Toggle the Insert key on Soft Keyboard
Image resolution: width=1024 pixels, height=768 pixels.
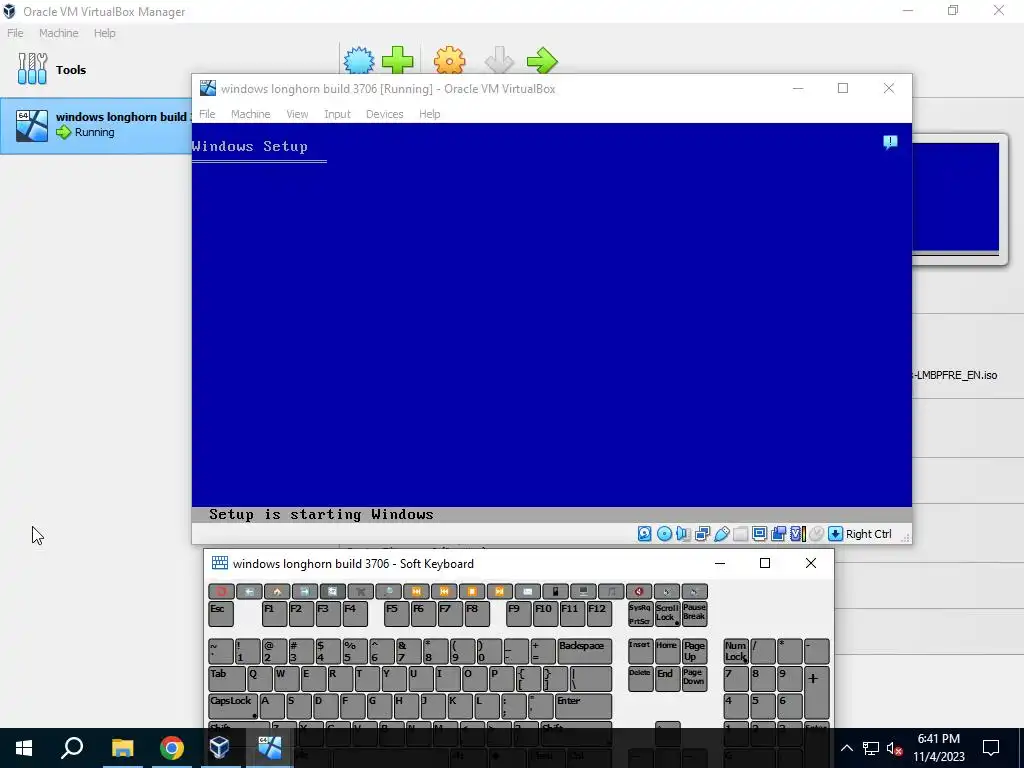pyautogui.click(x=640, y=652)
